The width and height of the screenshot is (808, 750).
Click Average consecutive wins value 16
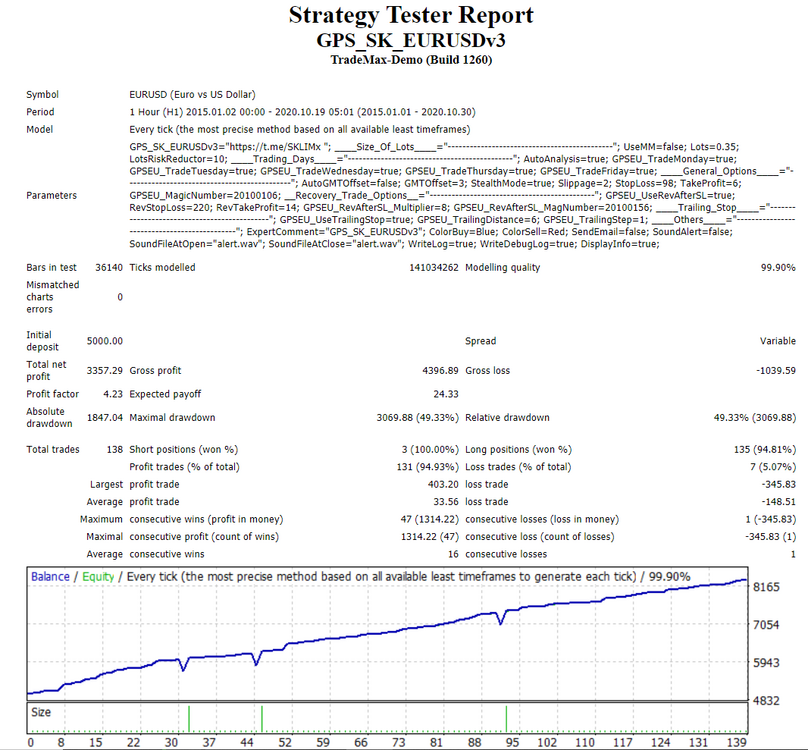453,554
